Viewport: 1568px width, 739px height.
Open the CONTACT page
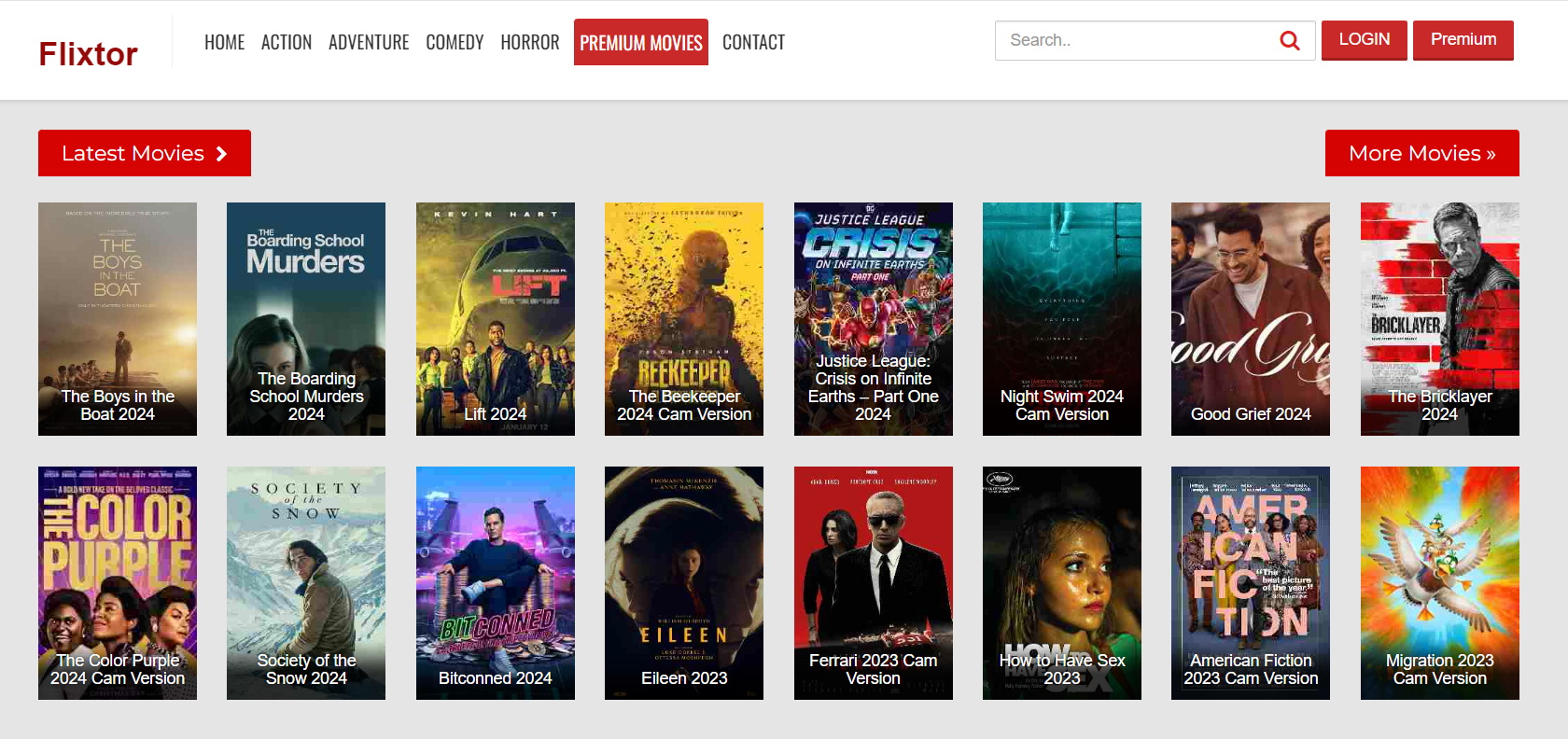pyautogui.click(x=753, y=42)
